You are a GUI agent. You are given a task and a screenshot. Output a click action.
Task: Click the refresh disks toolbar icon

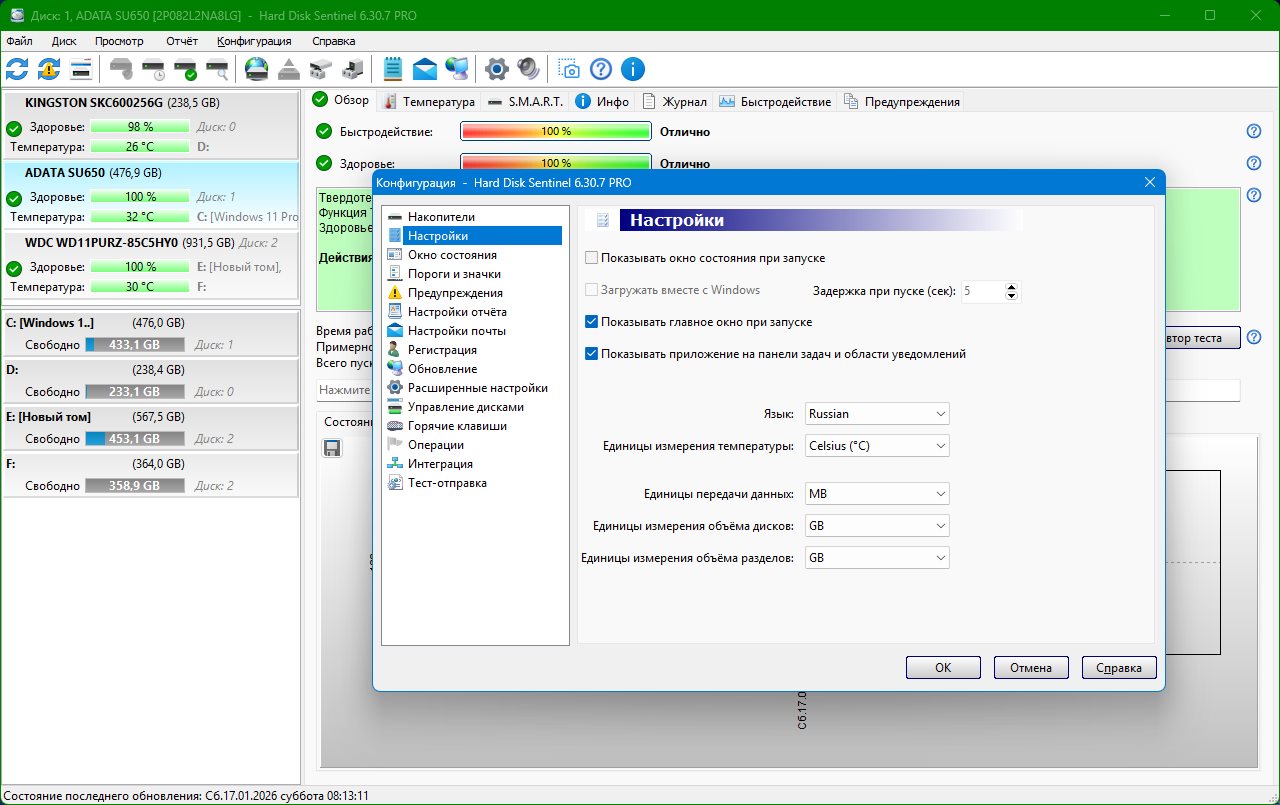point(17,69)
